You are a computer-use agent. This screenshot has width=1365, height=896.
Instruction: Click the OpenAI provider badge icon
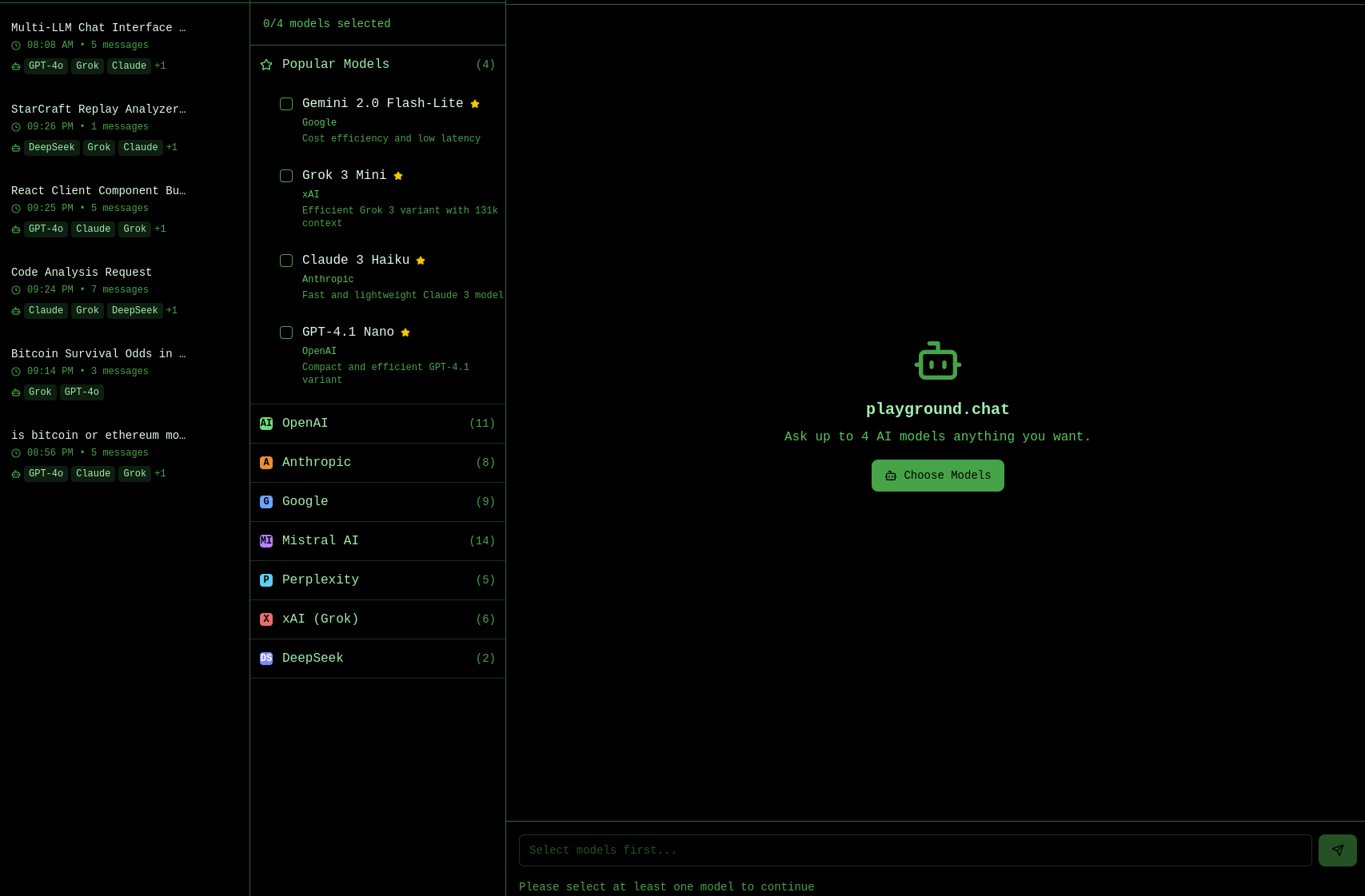click(x=266, y=424)
